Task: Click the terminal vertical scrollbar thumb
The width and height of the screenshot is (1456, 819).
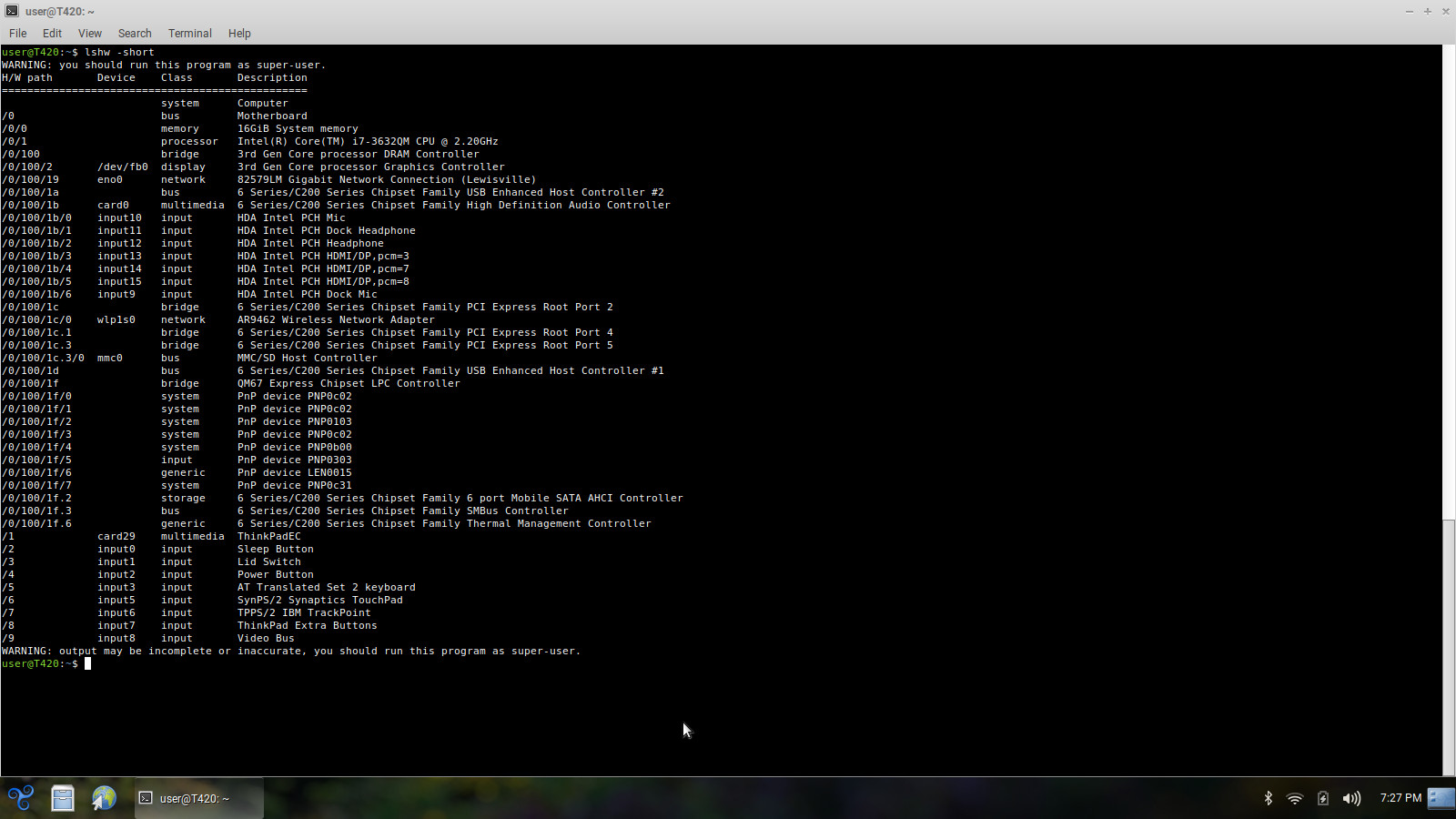Action: 1449,646
